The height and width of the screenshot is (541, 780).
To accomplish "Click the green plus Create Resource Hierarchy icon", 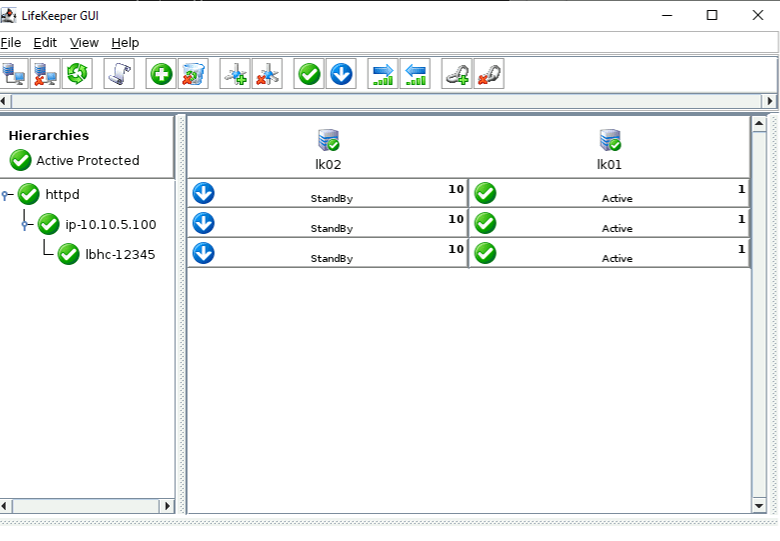I will [x=161, y=74].
